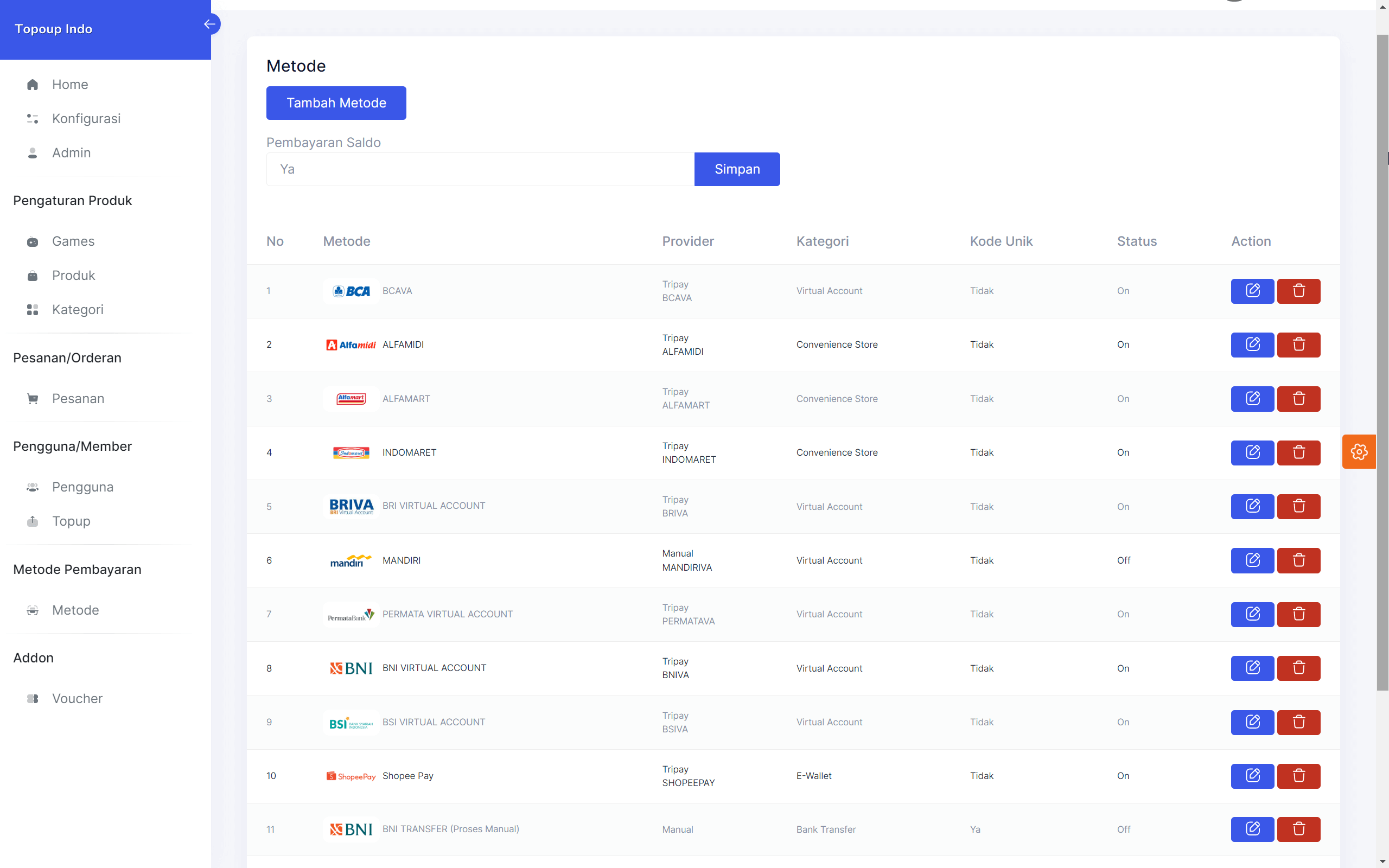Open the orange settings gear panel

1359,452
